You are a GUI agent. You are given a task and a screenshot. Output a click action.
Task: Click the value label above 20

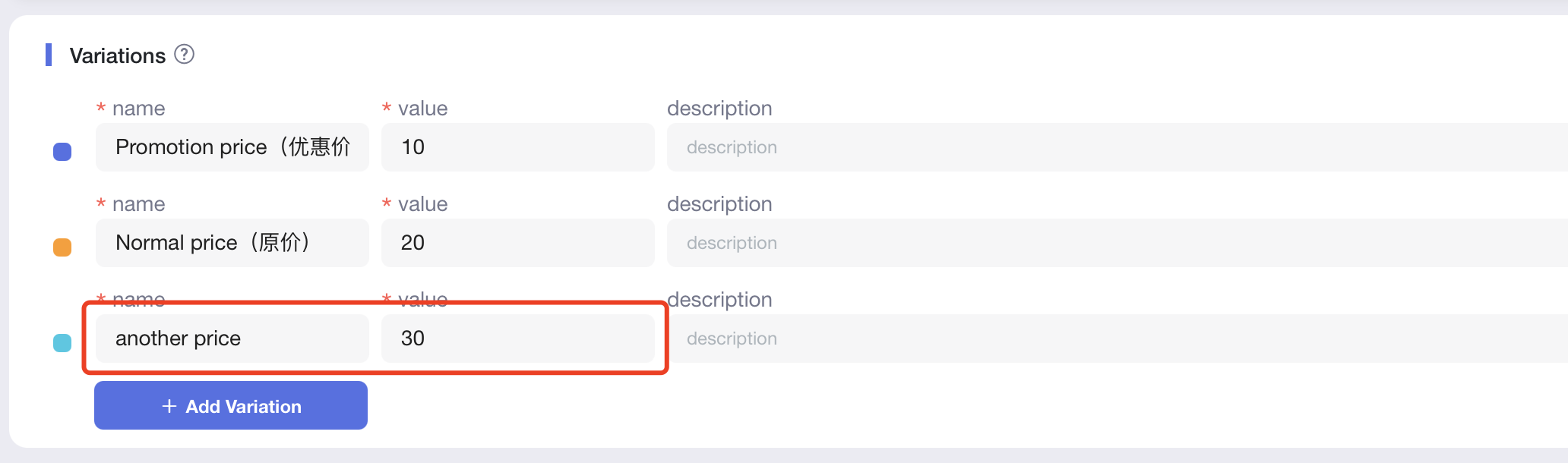click(422, 204)
